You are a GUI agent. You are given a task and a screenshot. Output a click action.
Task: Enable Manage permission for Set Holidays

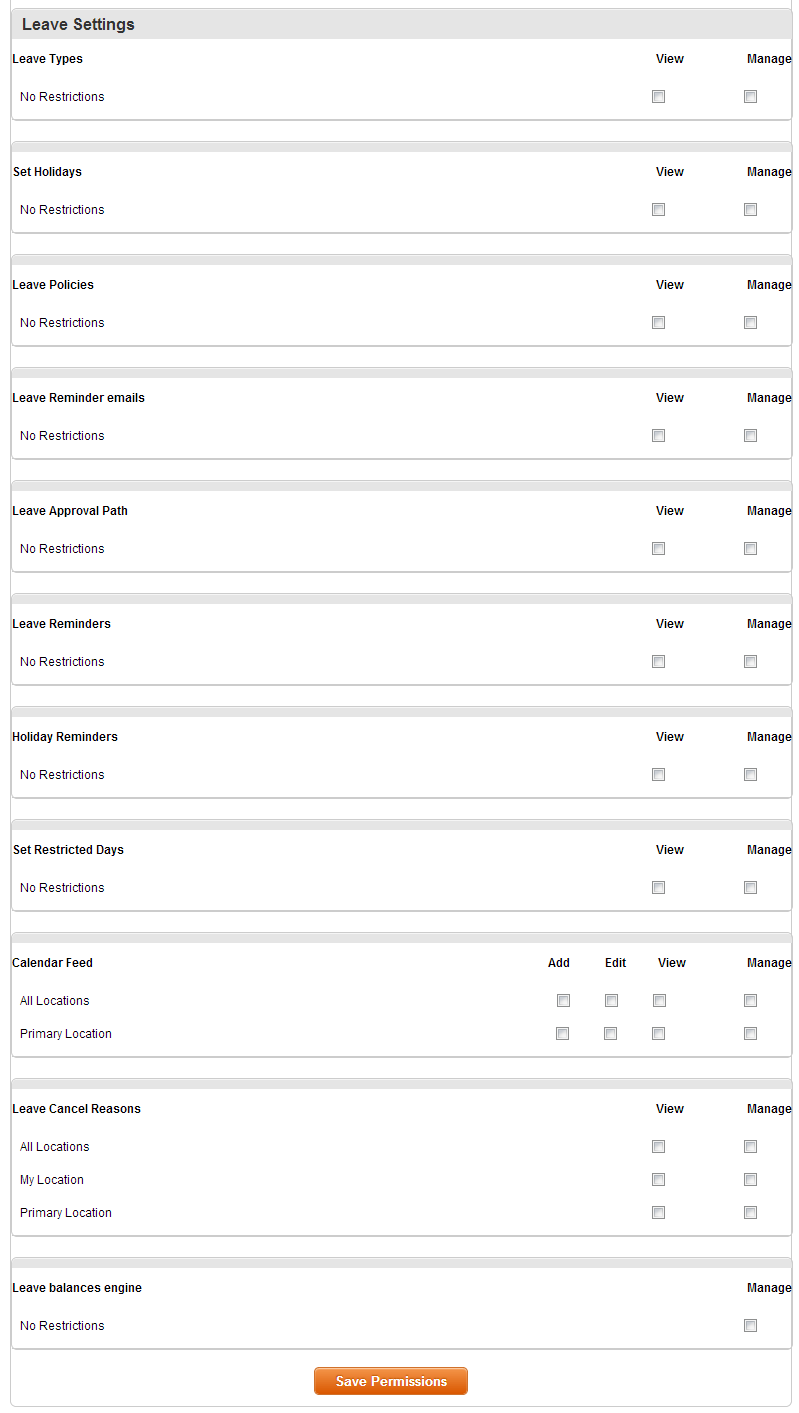tap(750, 210)
